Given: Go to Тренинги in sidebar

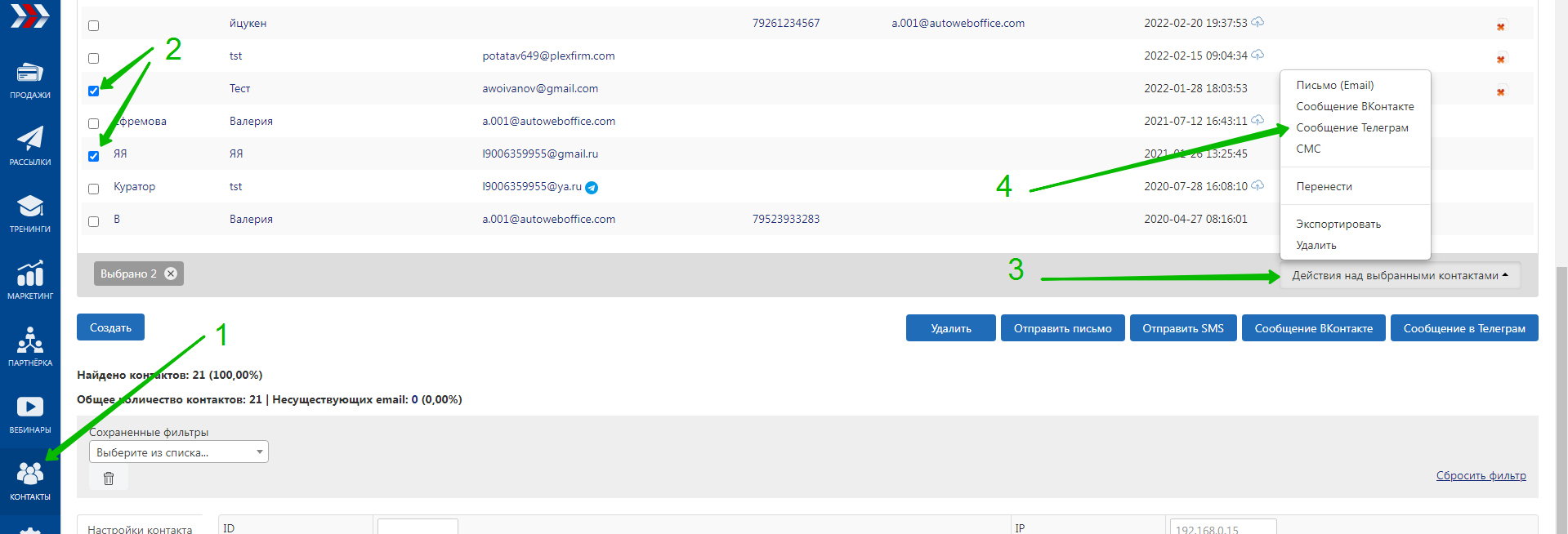Looking at the screenshot, I should [30, 214].
